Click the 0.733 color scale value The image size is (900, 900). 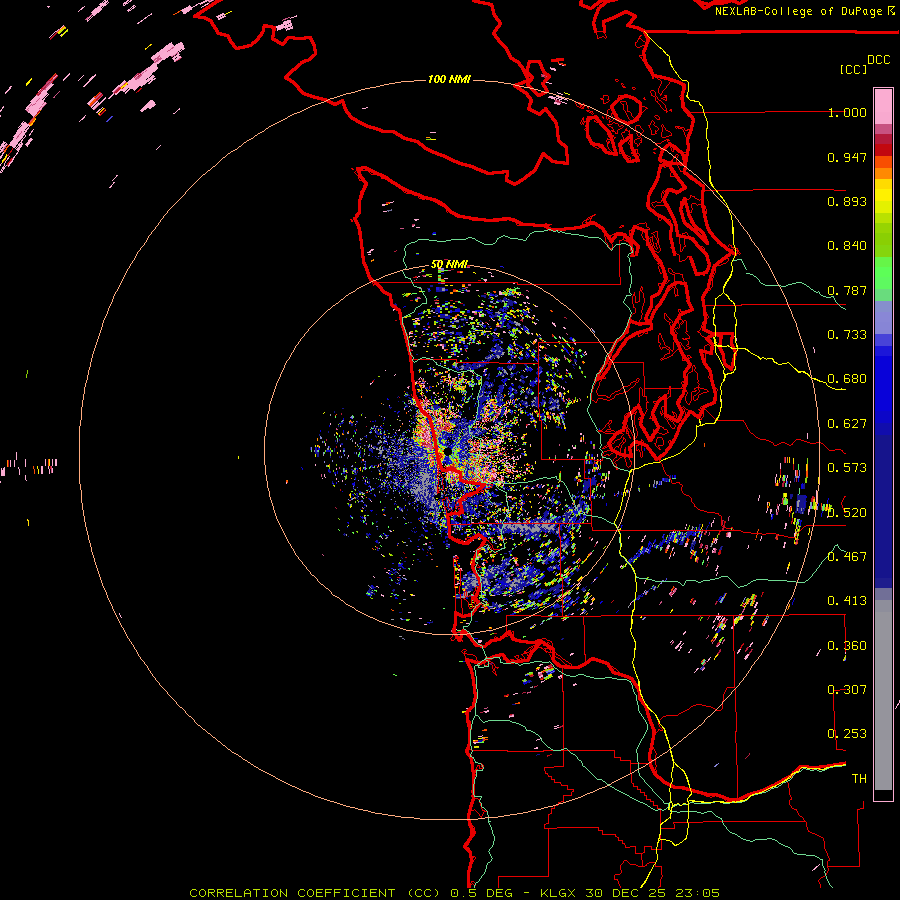[x=847, y=335]
